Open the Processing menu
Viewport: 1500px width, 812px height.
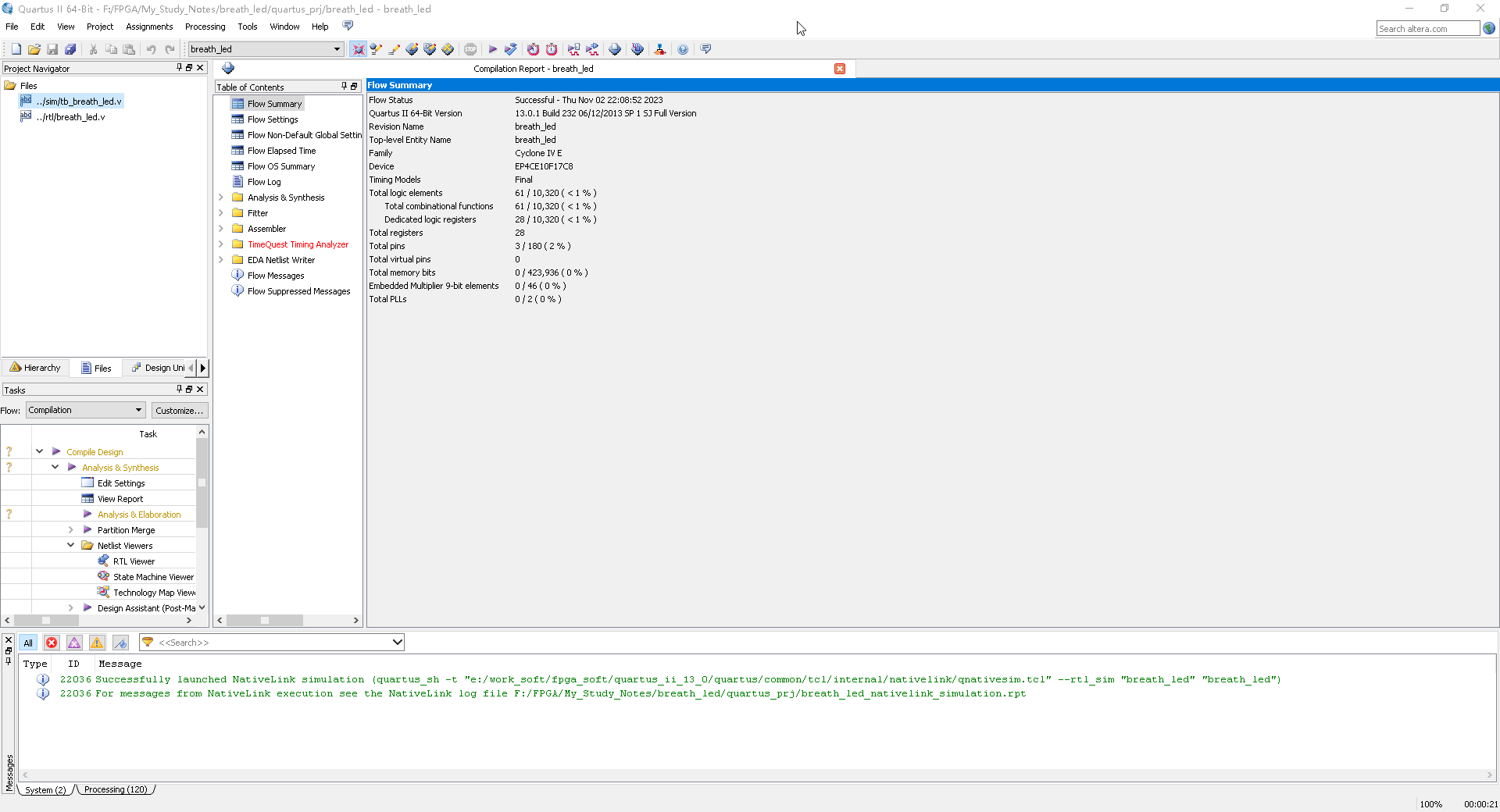pyautogui.click(x=205, y=27)
